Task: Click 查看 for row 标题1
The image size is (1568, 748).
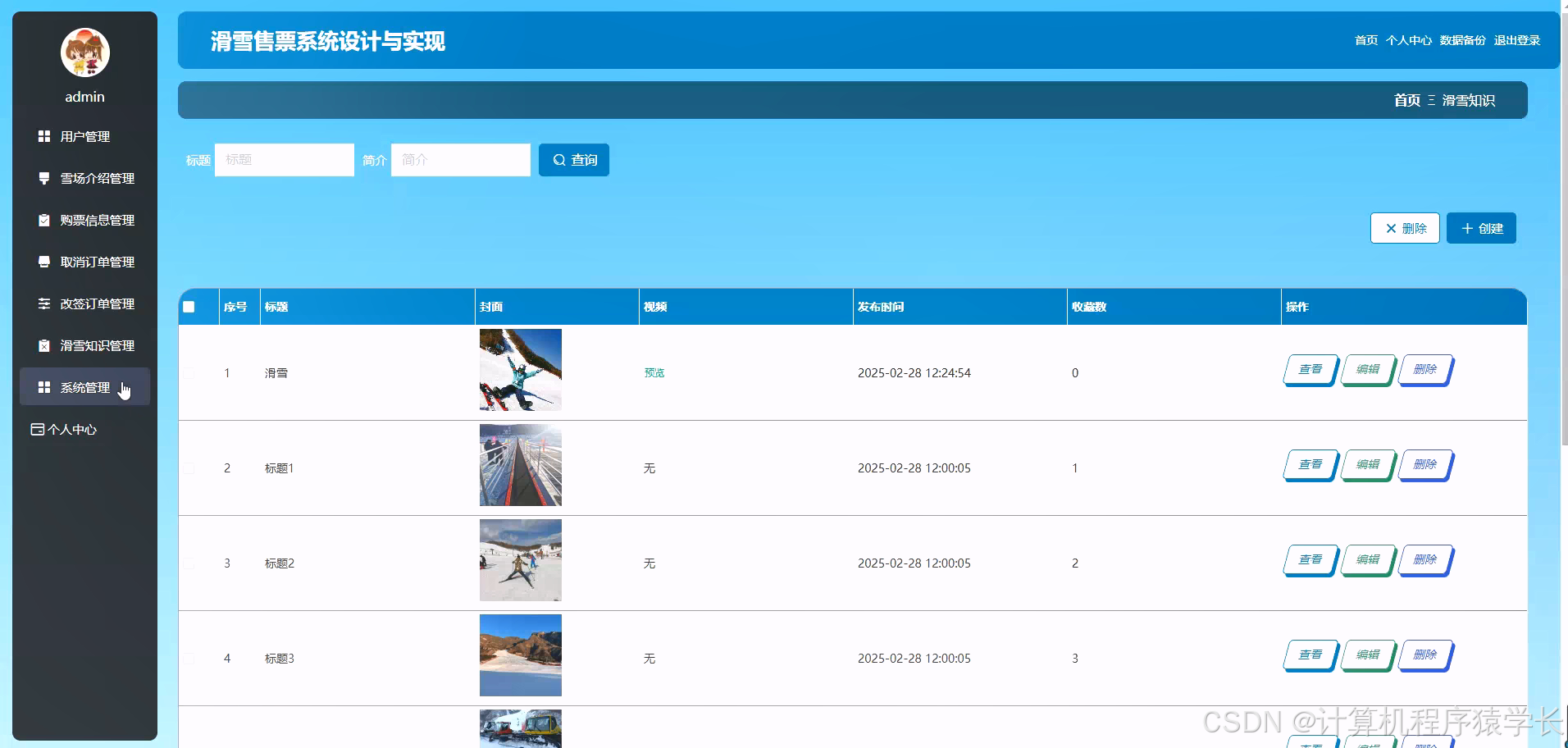Action: (1310, 465)
